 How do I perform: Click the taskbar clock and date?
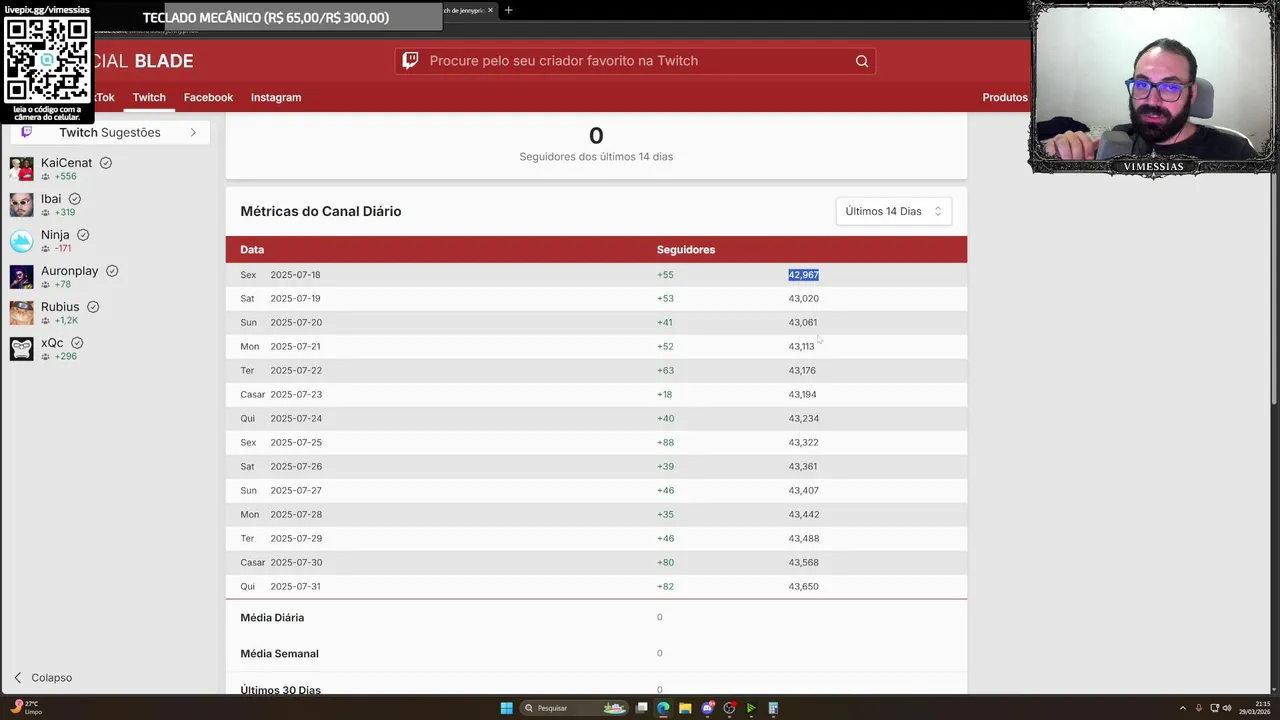coord(1254,708)
